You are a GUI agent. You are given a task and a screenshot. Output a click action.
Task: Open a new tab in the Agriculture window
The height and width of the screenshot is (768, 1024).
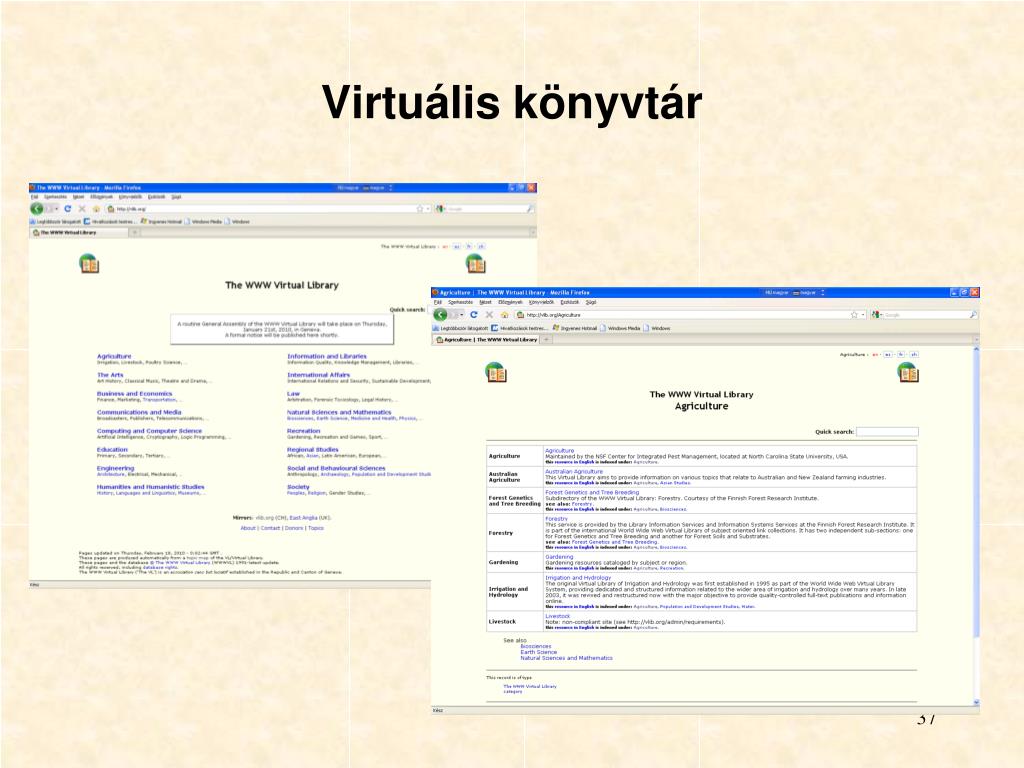547,340
